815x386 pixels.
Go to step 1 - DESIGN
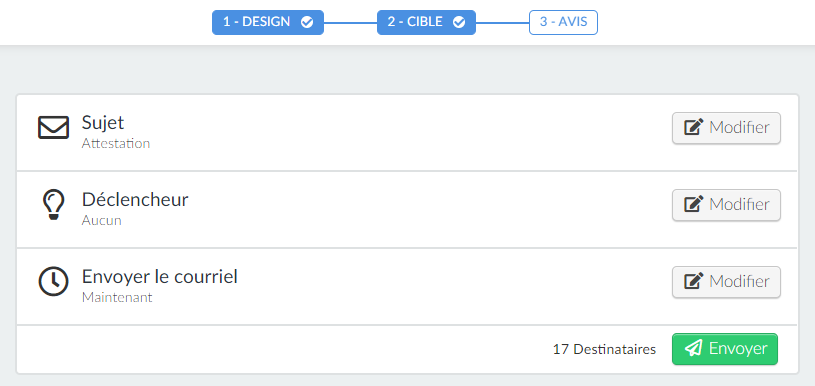coord(268,22)
